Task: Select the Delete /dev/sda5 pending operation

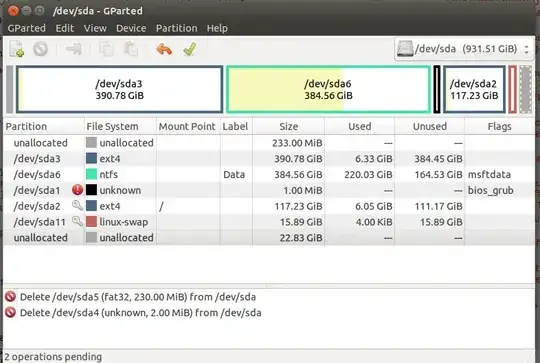Action: 138,297
